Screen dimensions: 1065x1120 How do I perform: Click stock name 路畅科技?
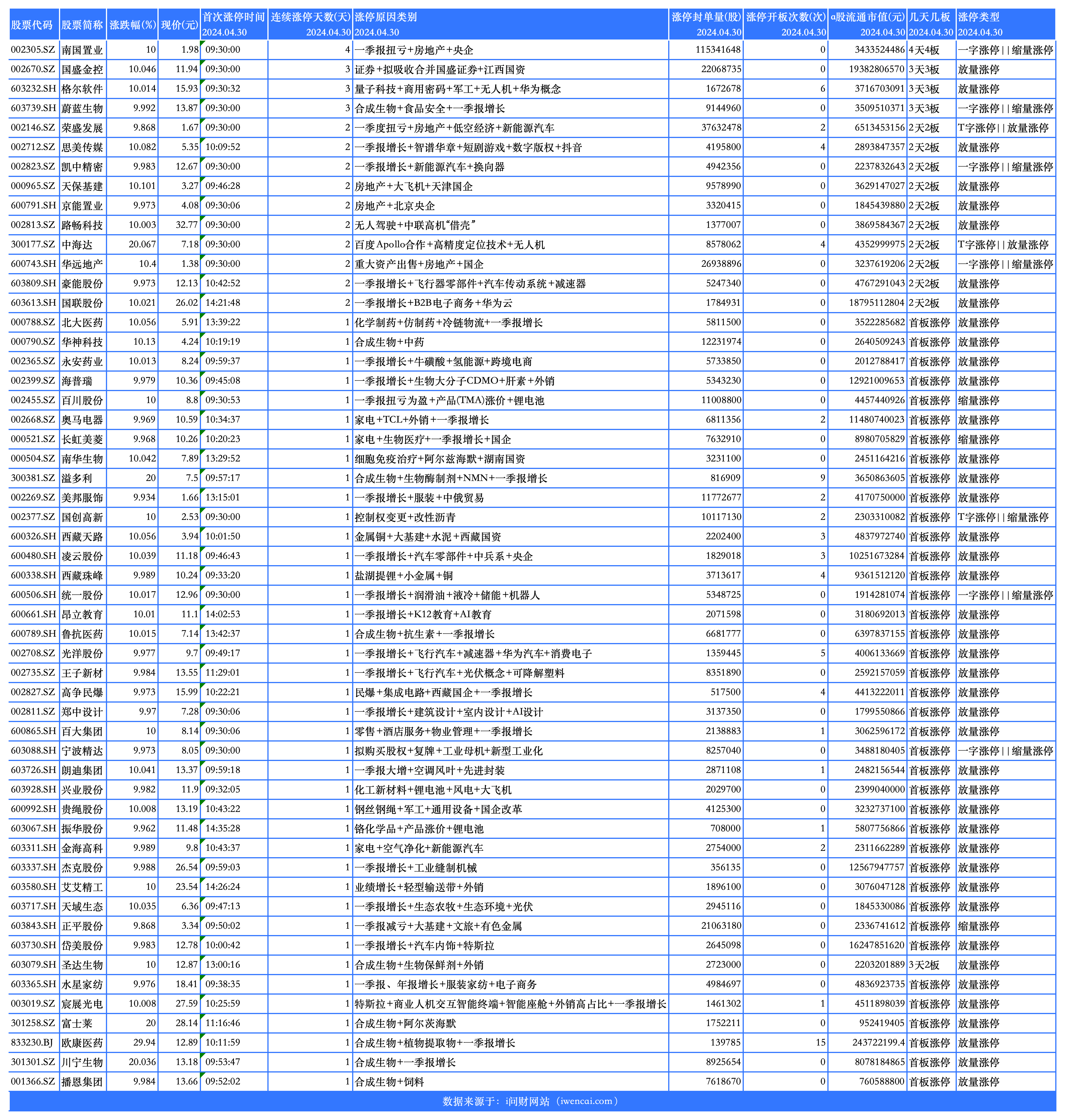pos(82,225)
